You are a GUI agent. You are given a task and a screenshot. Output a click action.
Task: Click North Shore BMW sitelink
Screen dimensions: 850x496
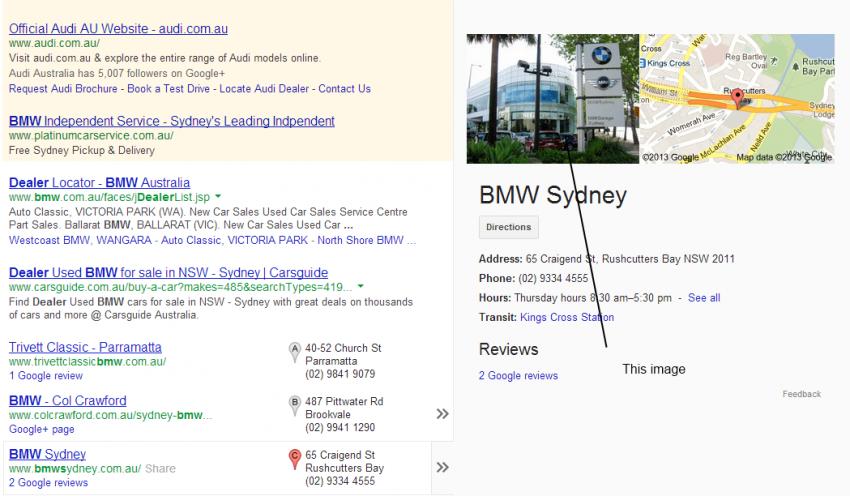tap(360, 240)
